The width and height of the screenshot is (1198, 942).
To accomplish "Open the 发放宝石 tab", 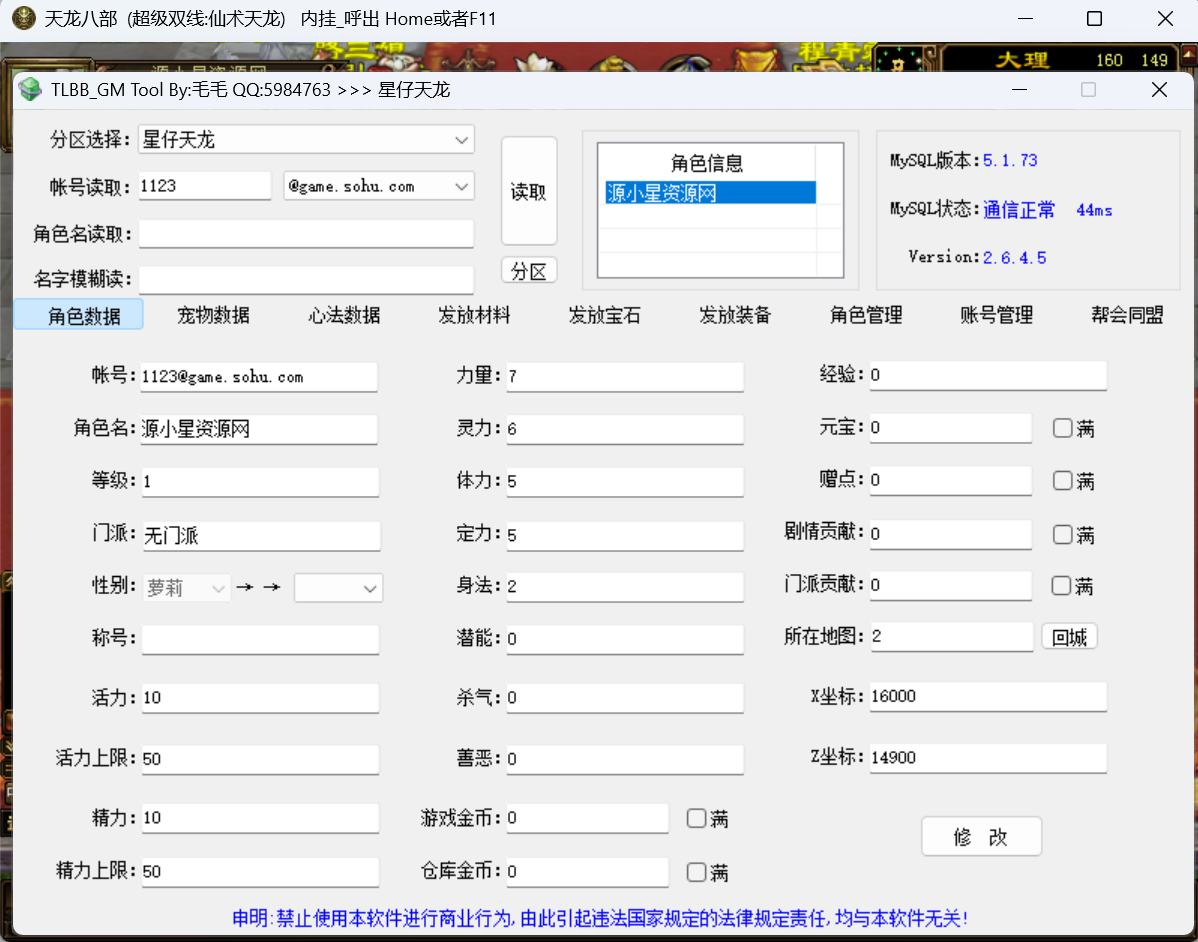I will pos(605,314).
